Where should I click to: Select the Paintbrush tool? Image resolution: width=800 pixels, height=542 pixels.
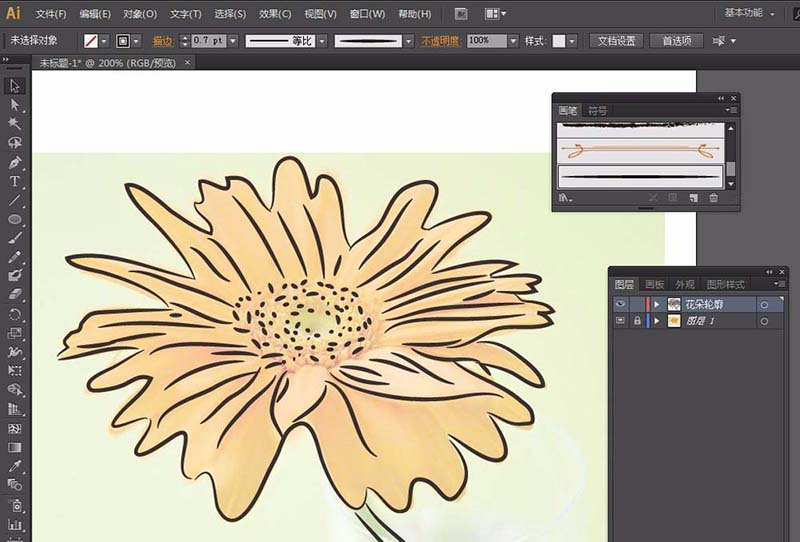click(x=15, y=238)
